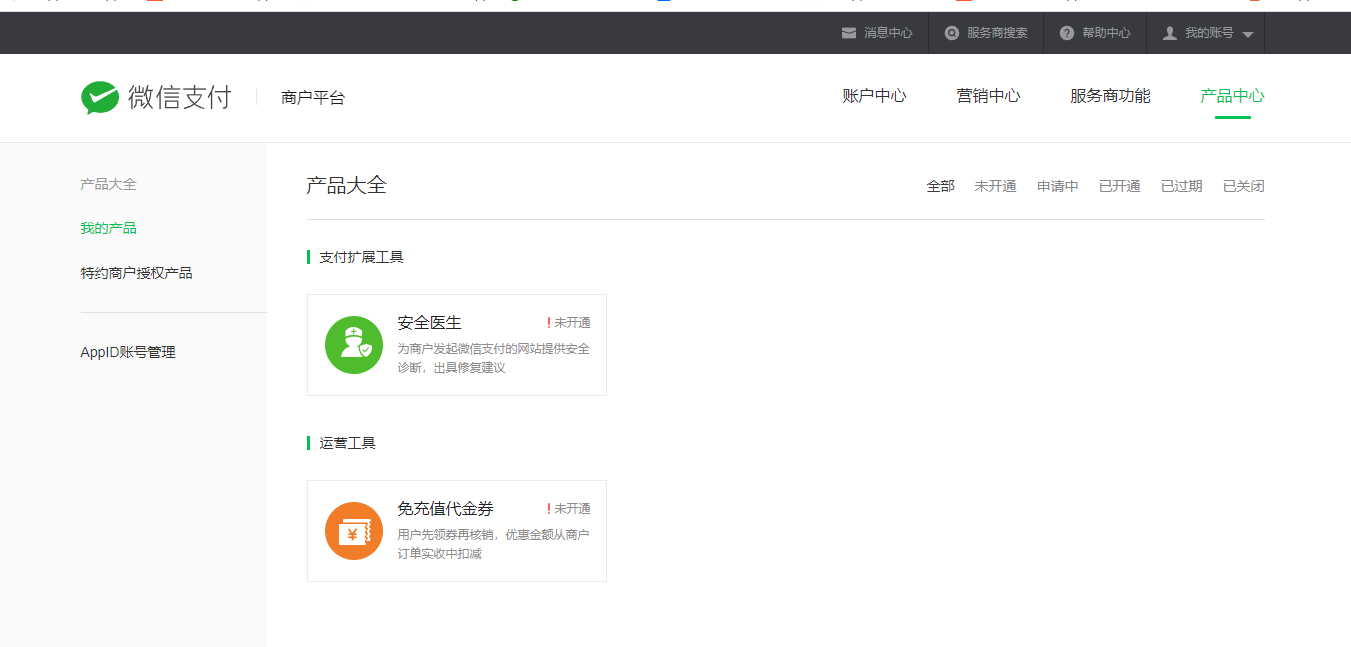Click the 商户平台 header label
Viewport: 1351px width, 647px height.
tap(313, 98)
